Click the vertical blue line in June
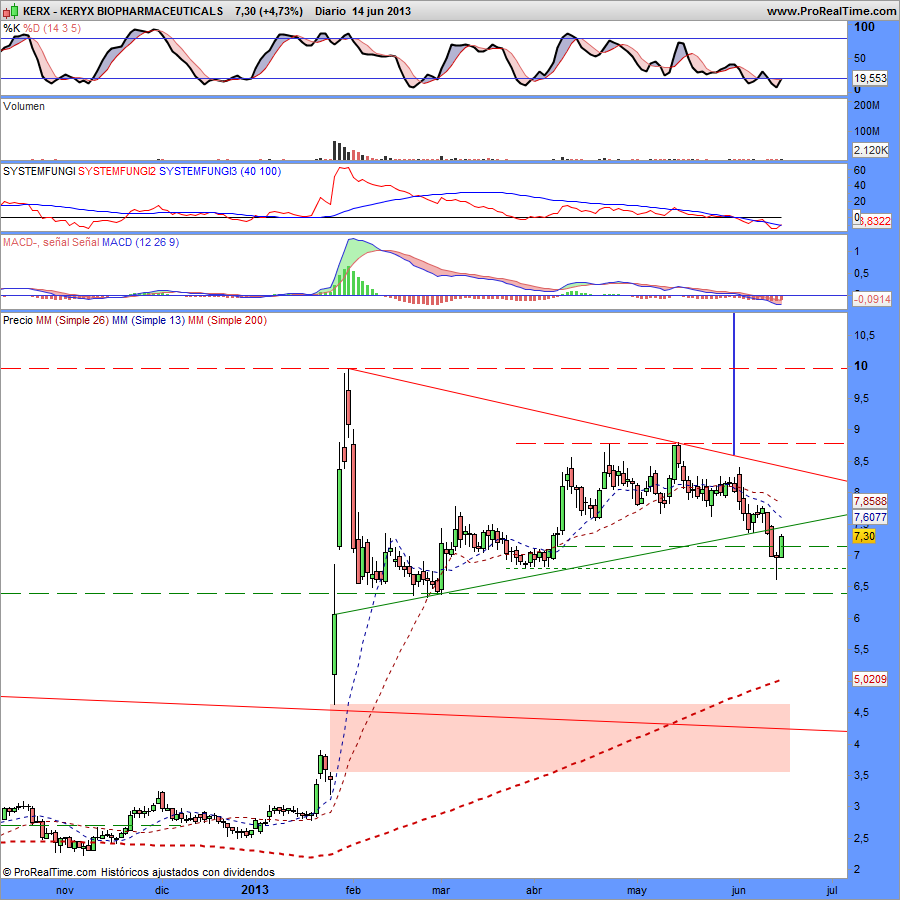 [734, 384]
